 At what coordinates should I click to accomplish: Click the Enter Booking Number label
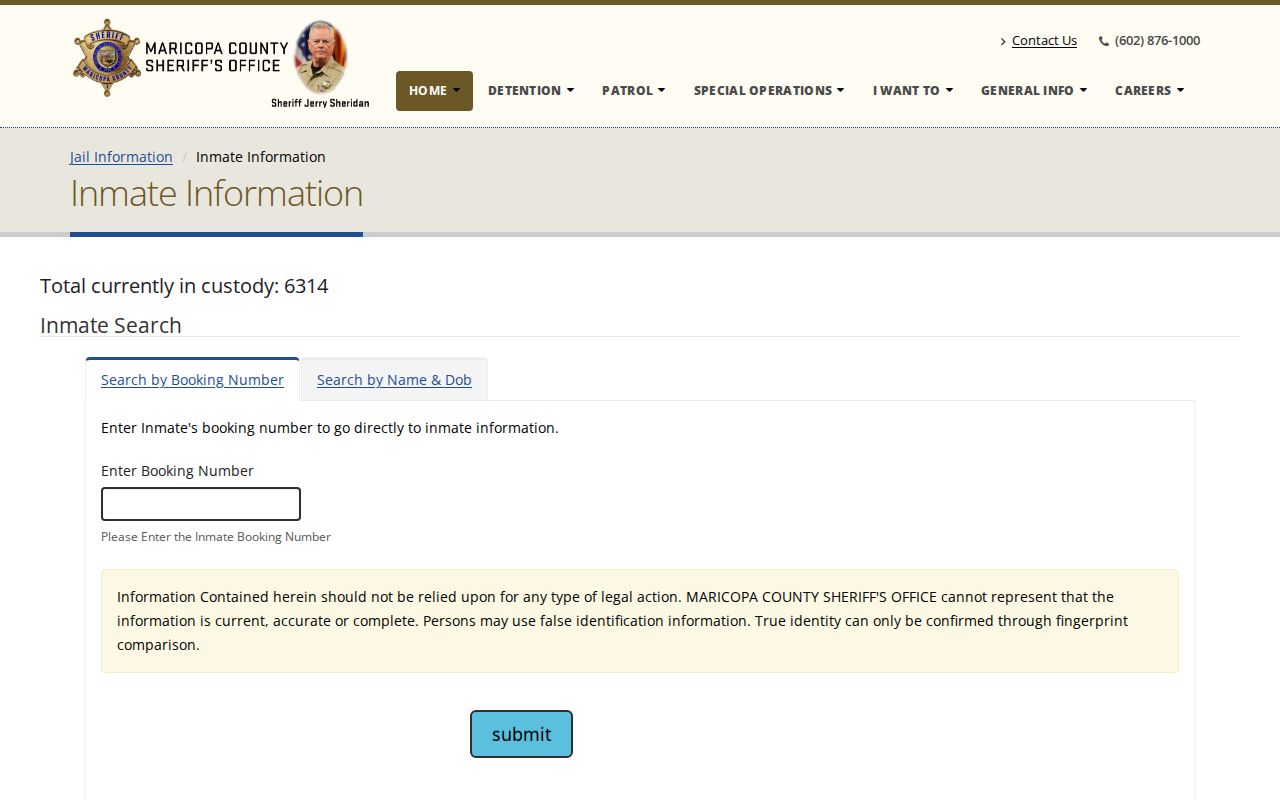coord(177,471)
